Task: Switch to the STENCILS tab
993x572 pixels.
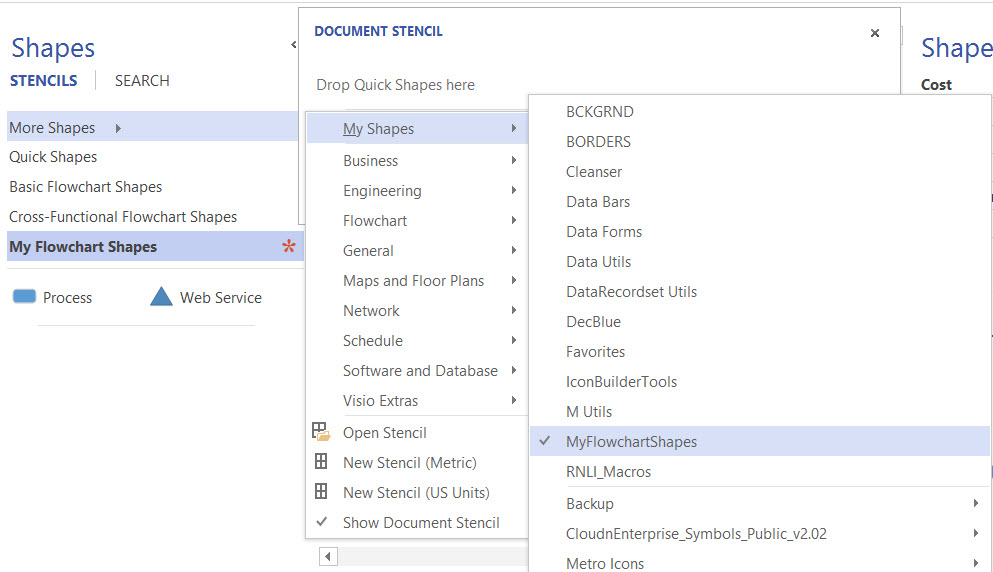Action: [43, 80]
